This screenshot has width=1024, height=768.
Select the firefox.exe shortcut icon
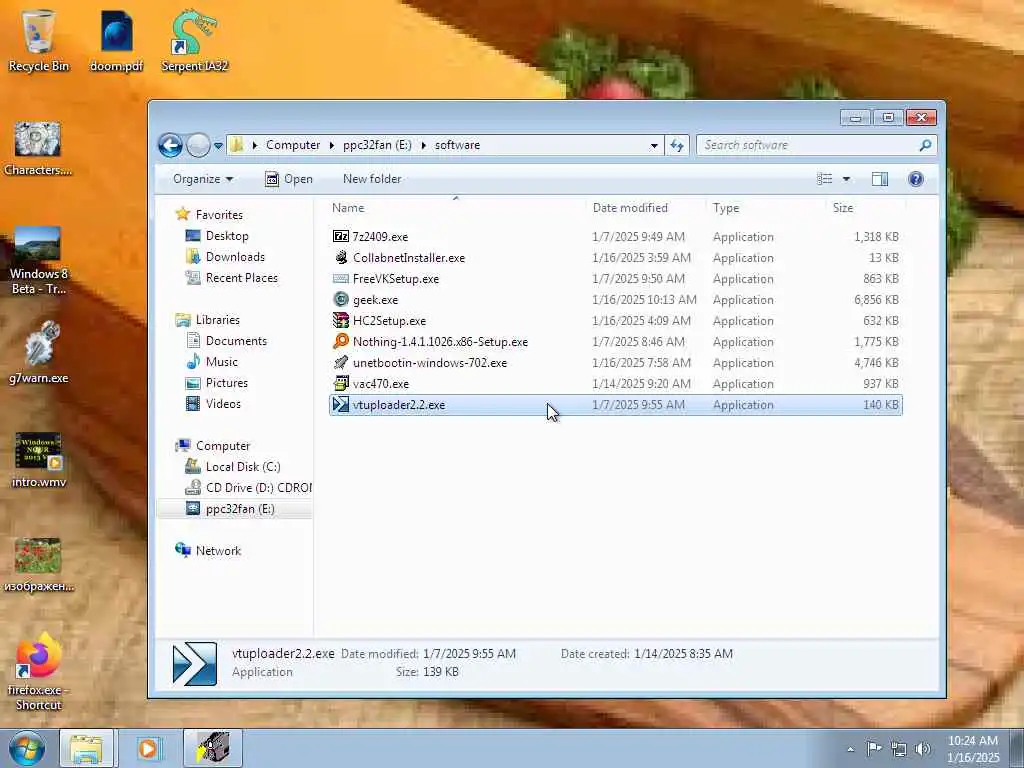39,673
